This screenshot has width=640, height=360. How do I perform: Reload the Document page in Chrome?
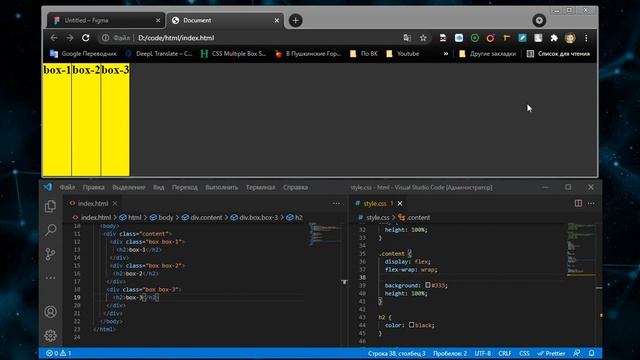[86, 38]
